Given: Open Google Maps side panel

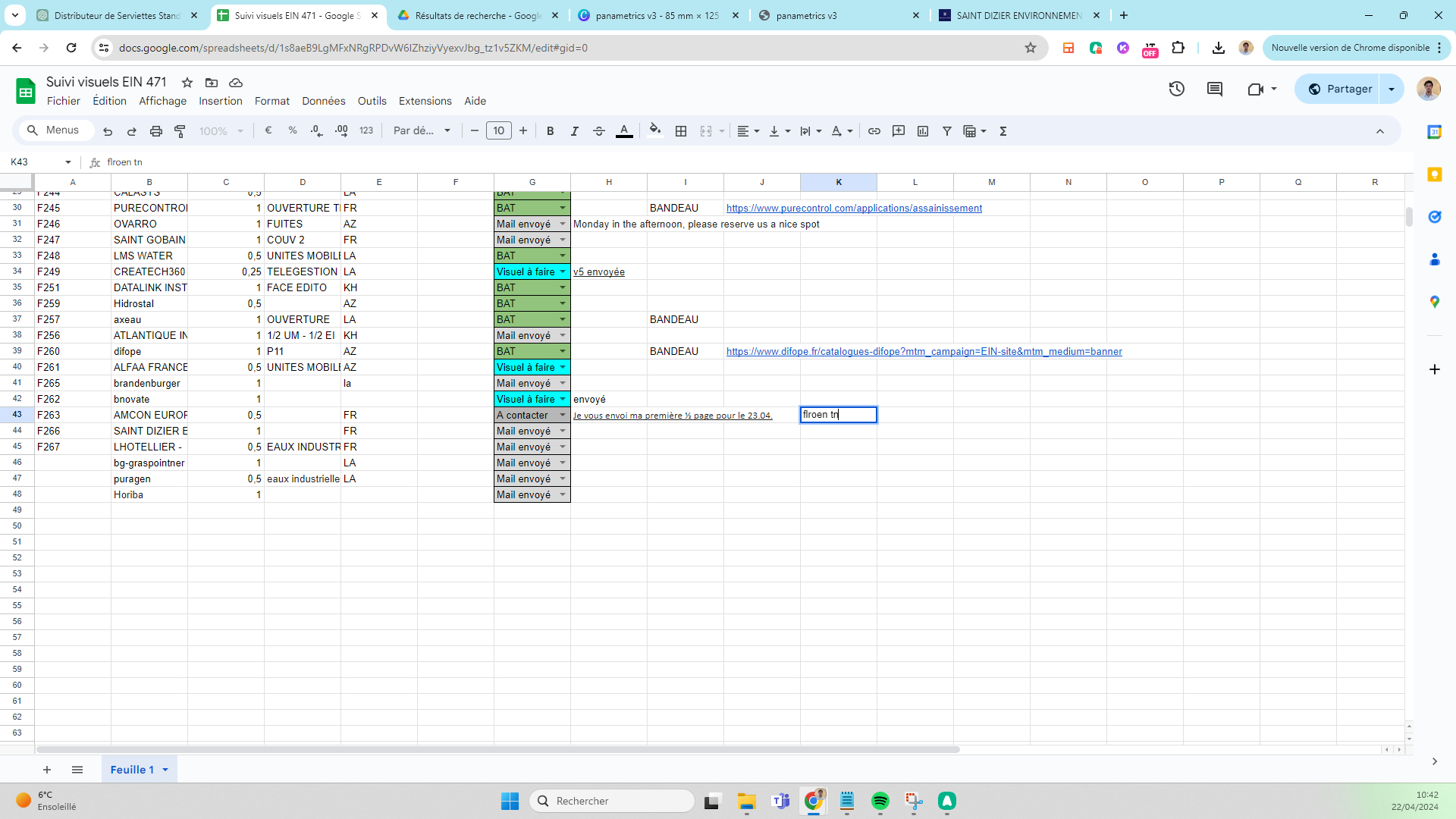Looking at the screenshot, I should pos(1435,302).
